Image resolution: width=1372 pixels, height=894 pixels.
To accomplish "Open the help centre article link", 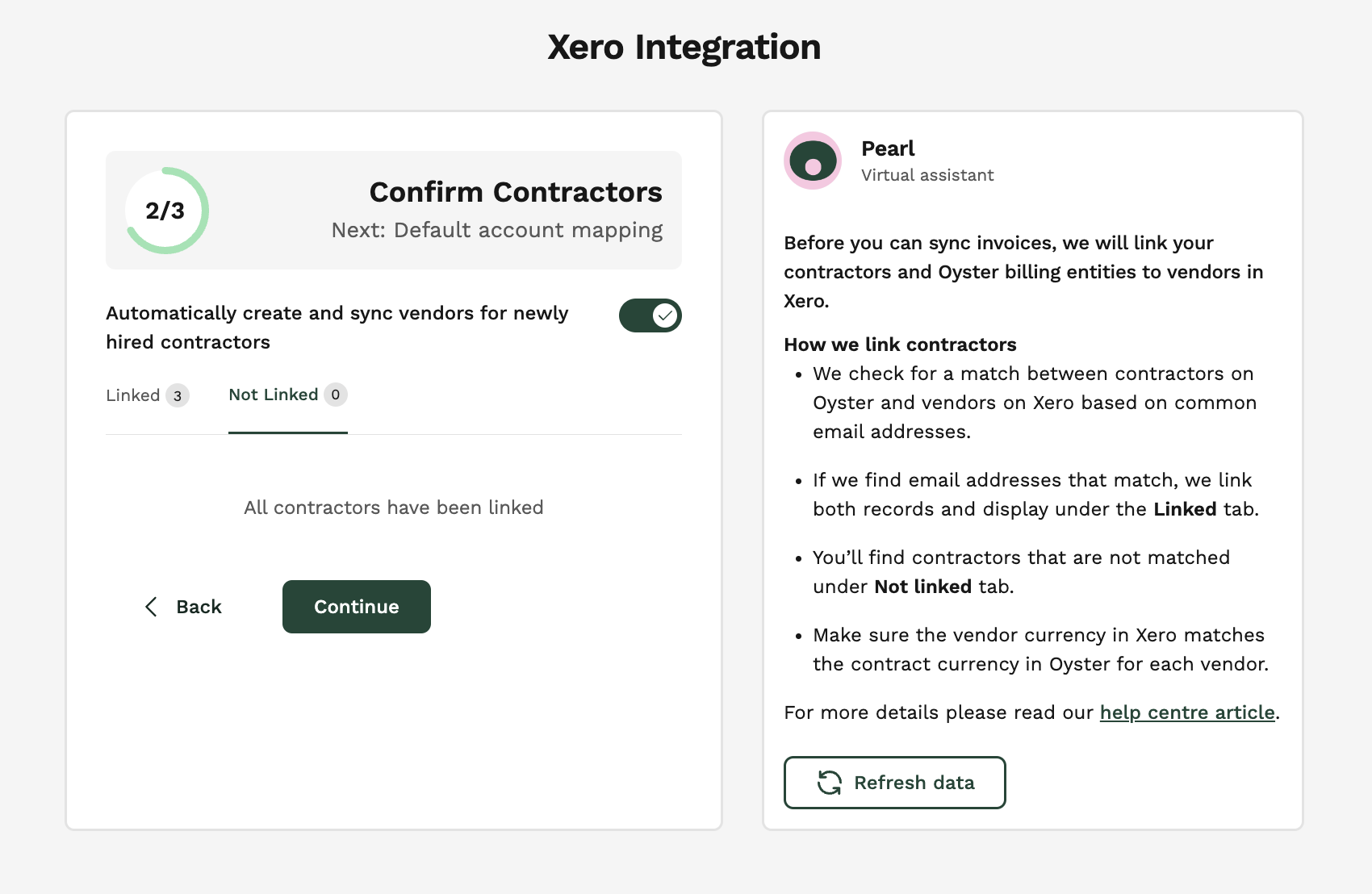I will point(1187,712).
